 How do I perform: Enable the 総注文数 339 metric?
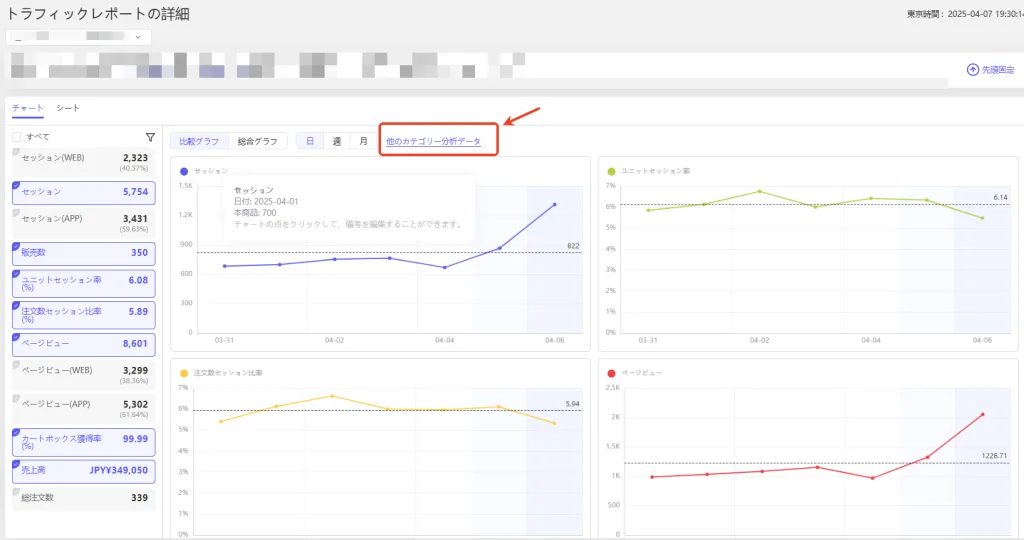click(84, 498)
